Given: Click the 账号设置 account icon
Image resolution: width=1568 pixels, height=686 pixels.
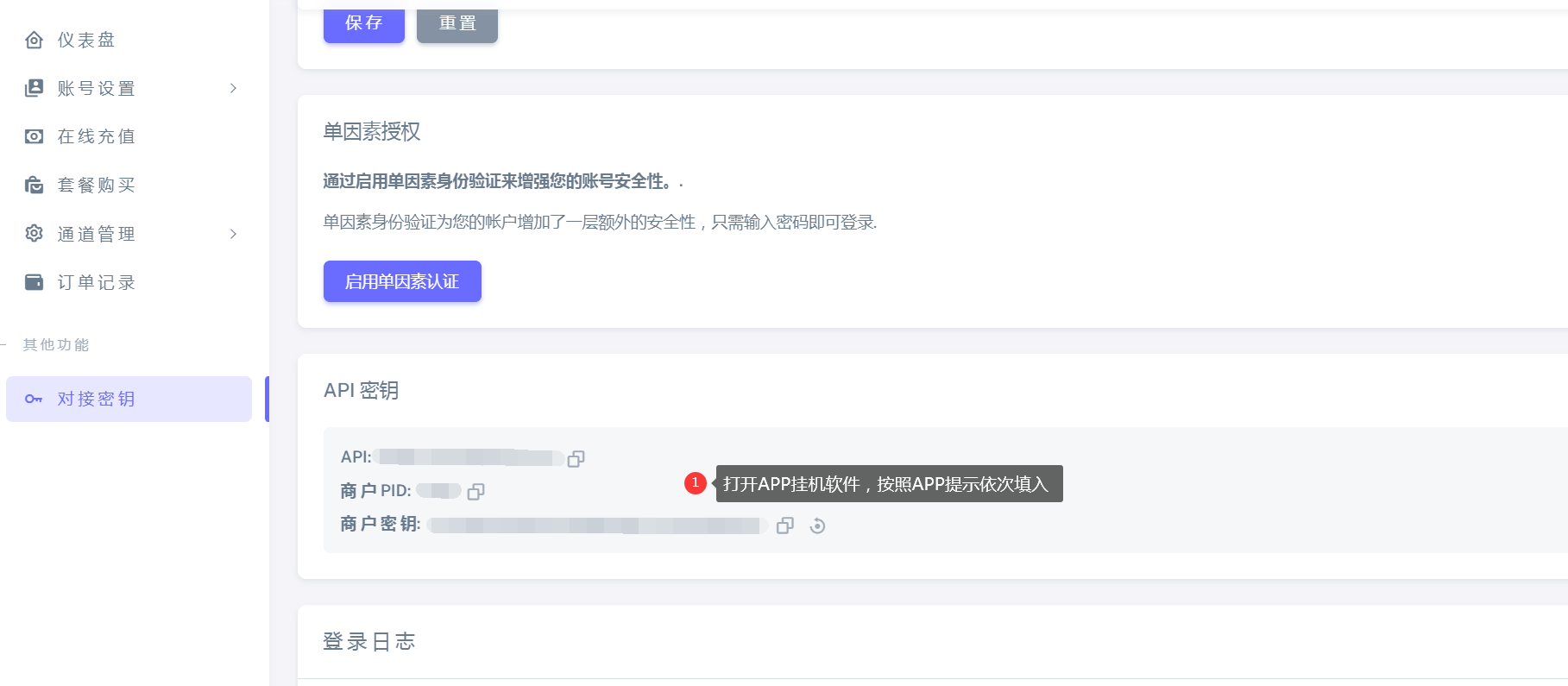Looking at the screenshot, I should click(x=34, y=88).
